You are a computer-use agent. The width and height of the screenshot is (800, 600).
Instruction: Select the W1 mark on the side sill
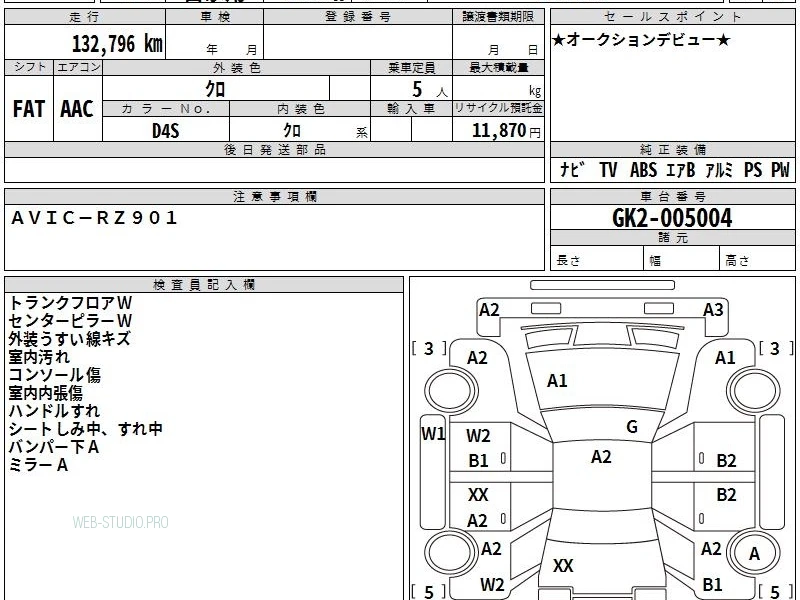[433, 434]
